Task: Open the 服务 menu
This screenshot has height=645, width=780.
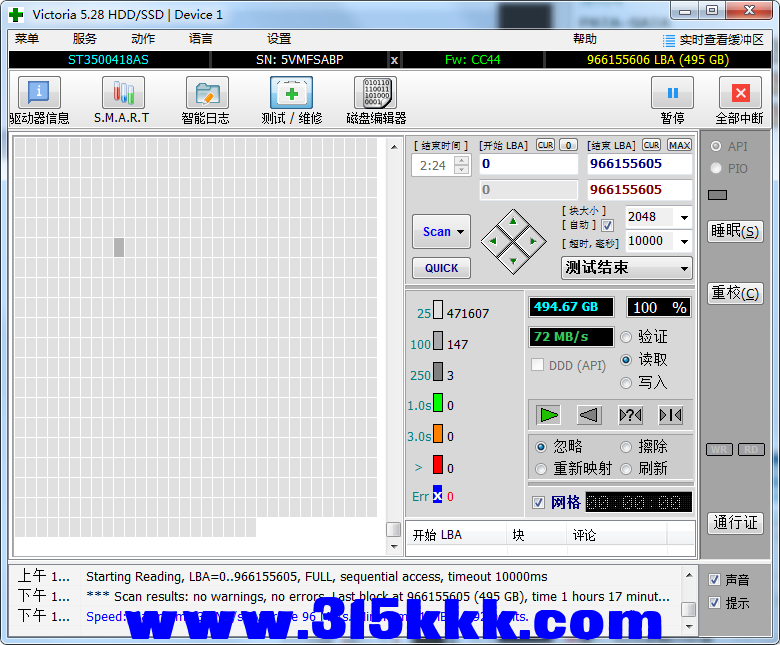Action: [x=85, y=39]
